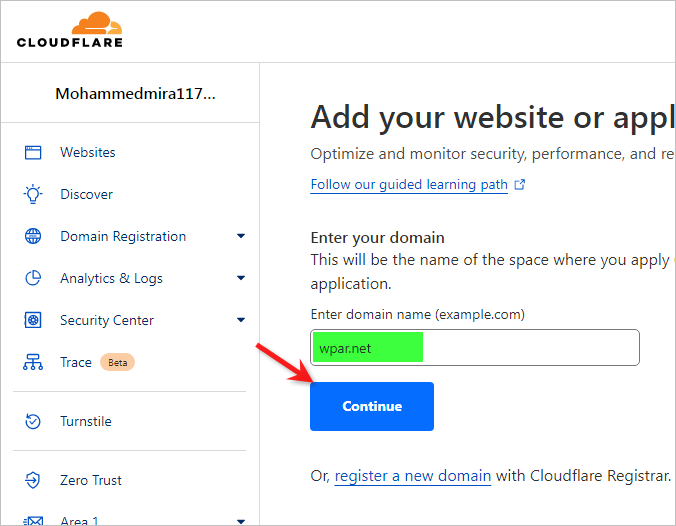Click the Trace network icon
Image resolution: width=676 pixels, height=526 pixels.
click(33, 363)
